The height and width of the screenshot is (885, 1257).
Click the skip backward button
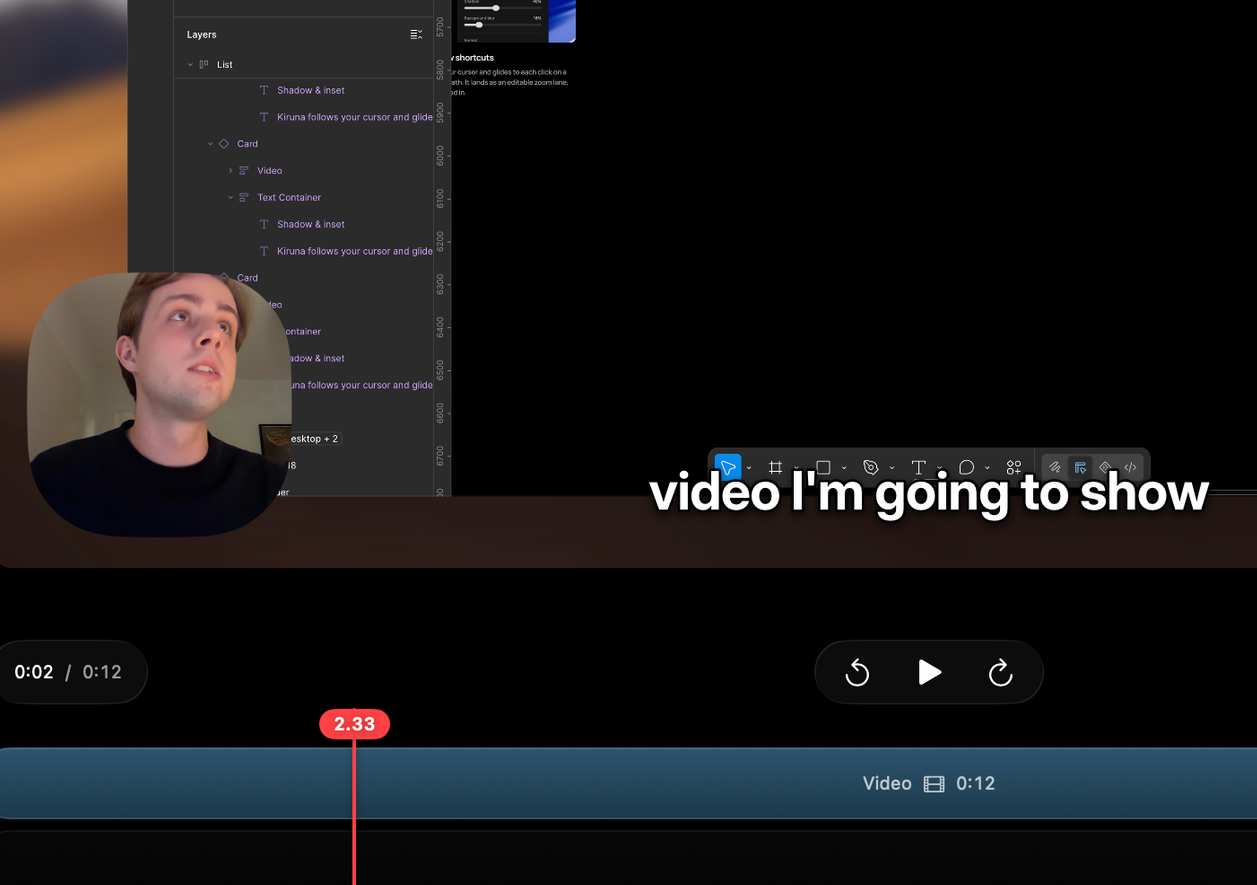tap(857, 673)
